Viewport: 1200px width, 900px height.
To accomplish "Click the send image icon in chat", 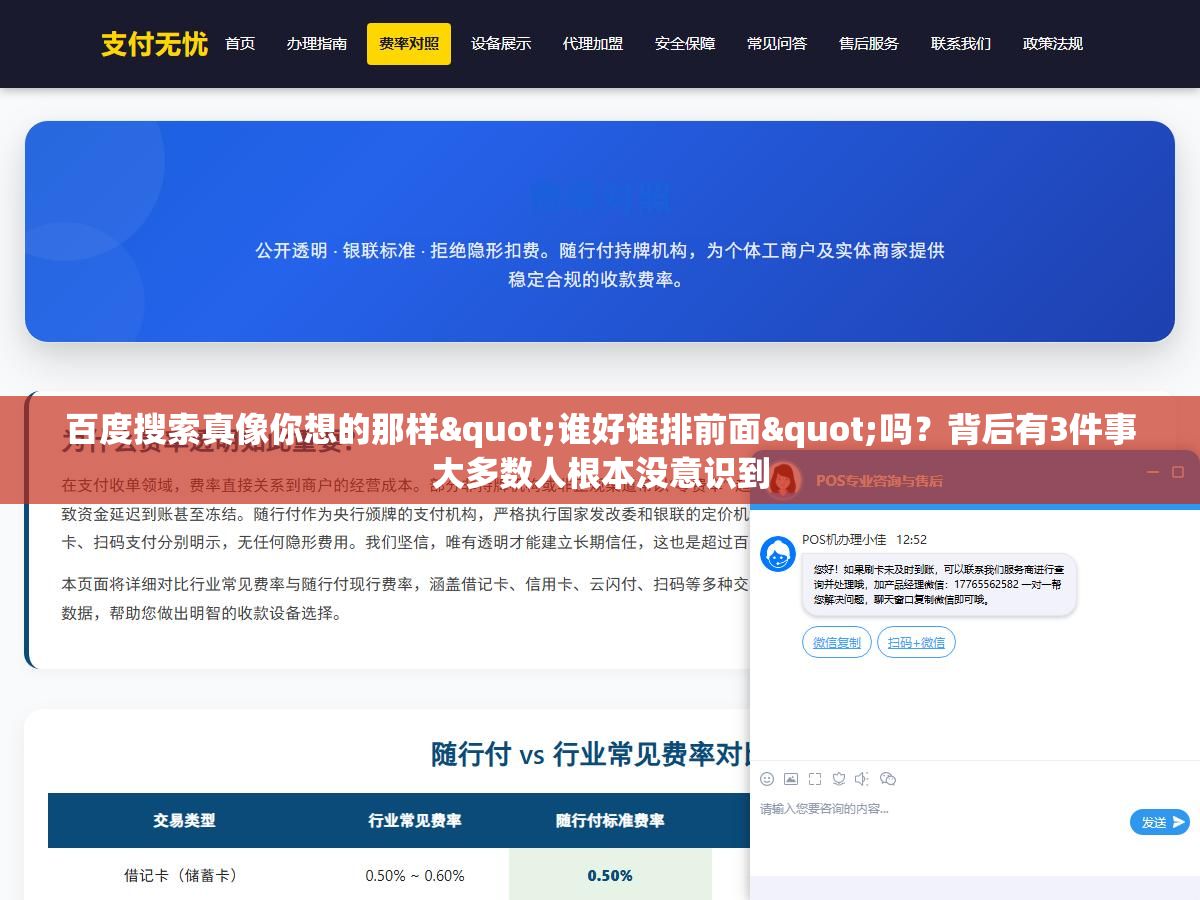I will tap(791, 779).
